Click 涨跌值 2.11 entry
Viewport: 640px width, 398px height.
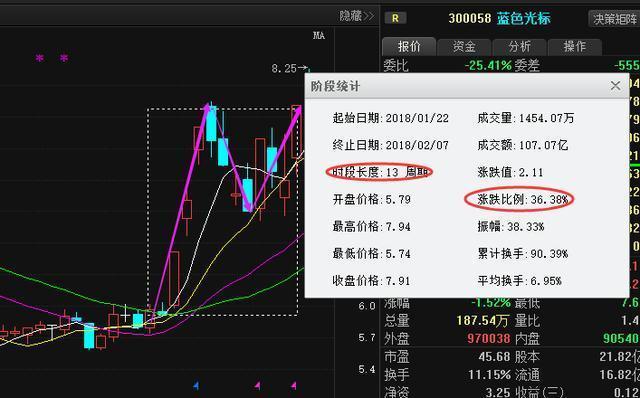click(510, 172)
